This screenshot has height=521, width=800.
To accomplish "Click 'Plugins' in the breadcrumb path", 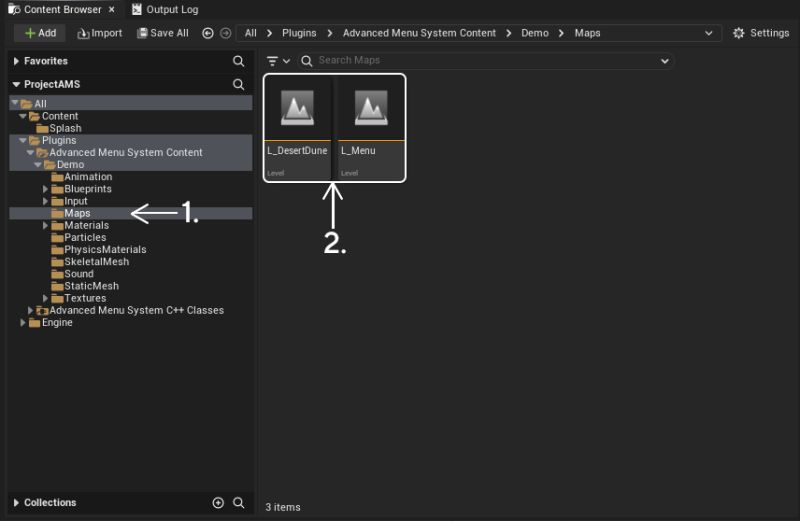I will pyautogui.click(x=299, y=33).
